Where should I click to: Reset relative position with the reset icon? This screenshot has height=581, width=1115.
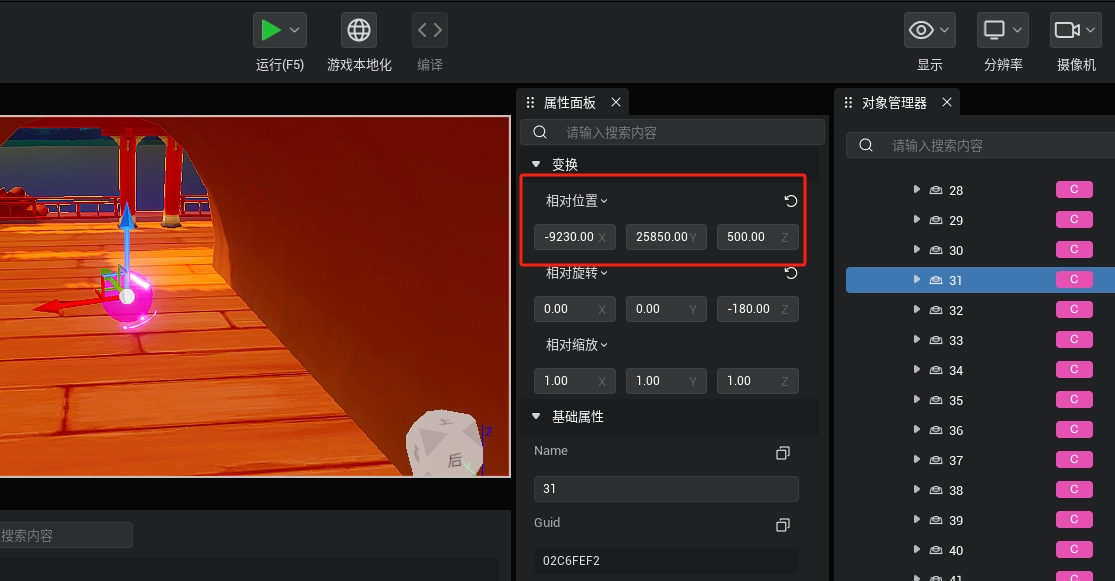tap(791, 201)
